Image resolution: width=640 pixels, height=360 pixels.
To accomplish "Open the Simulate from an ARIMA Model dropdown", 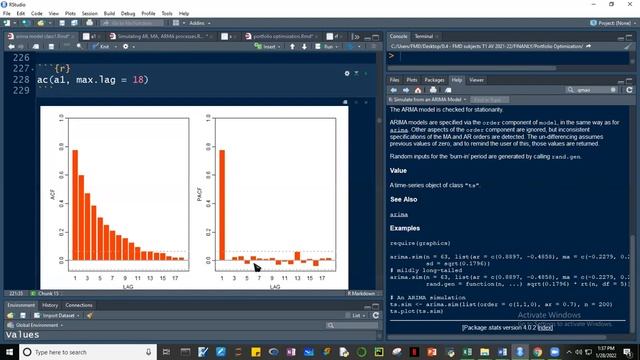I will point(427,100).
